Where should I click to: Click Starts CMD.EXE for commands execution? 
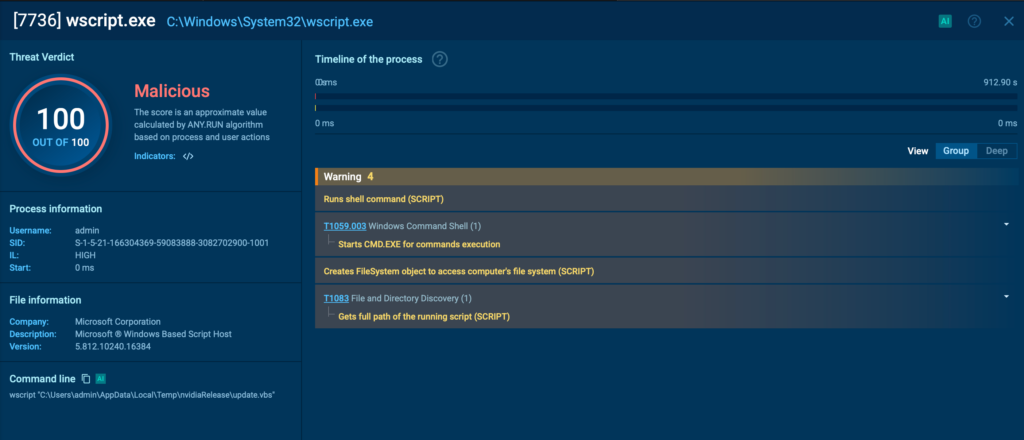419,244
